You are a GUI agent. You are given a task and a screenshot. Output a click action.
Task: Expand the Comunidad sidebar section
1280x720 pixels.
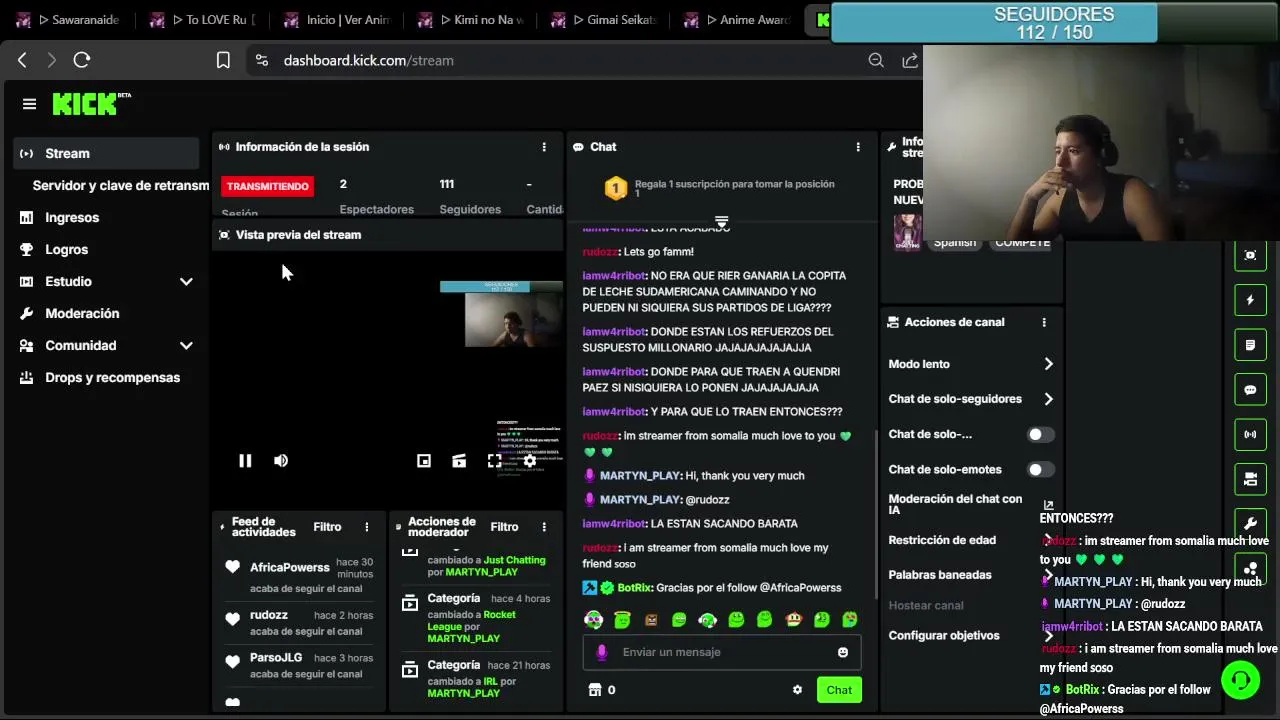[x=186, y=346]
